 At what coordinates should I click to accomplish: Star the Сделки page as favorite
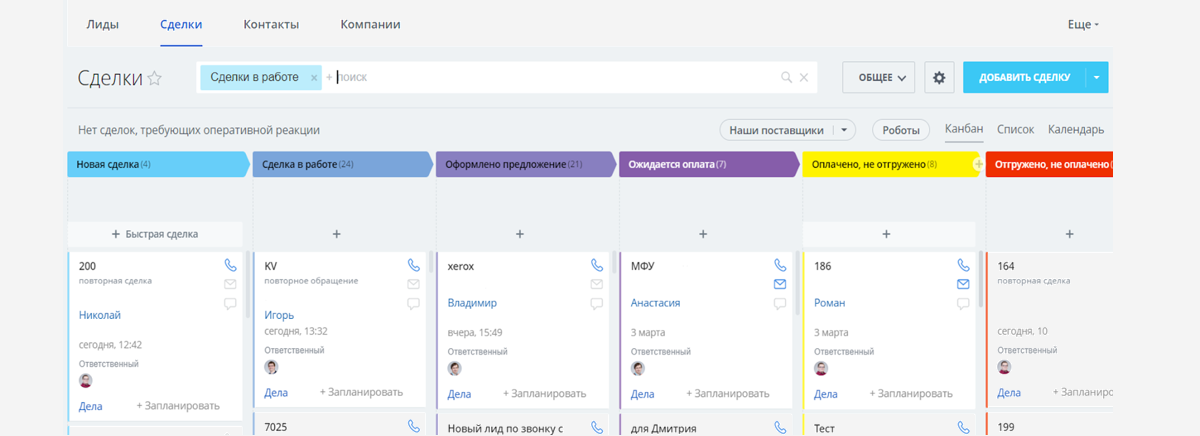coord(155,79)
